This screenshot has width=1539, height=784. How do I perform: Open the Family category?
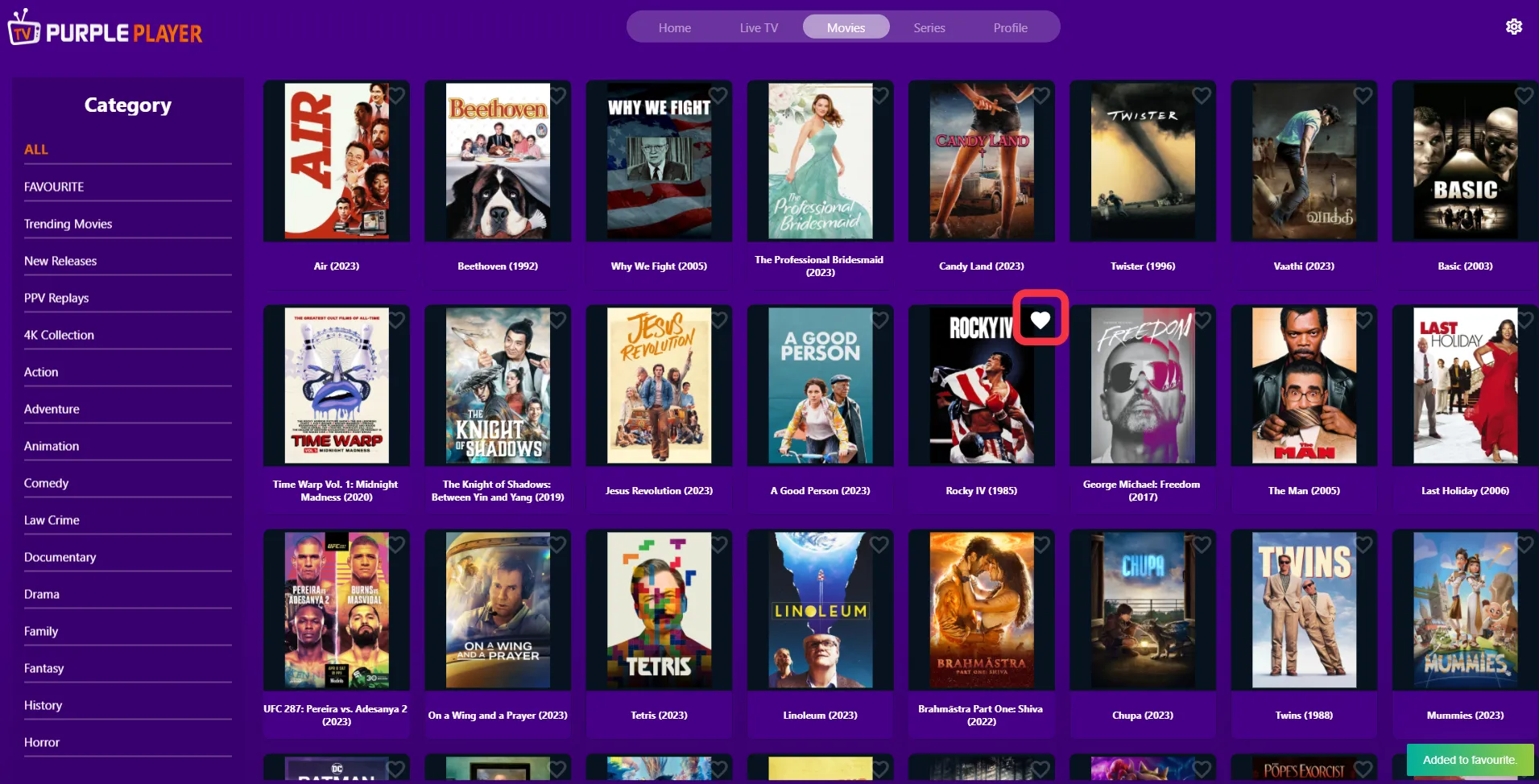point(127,631)
